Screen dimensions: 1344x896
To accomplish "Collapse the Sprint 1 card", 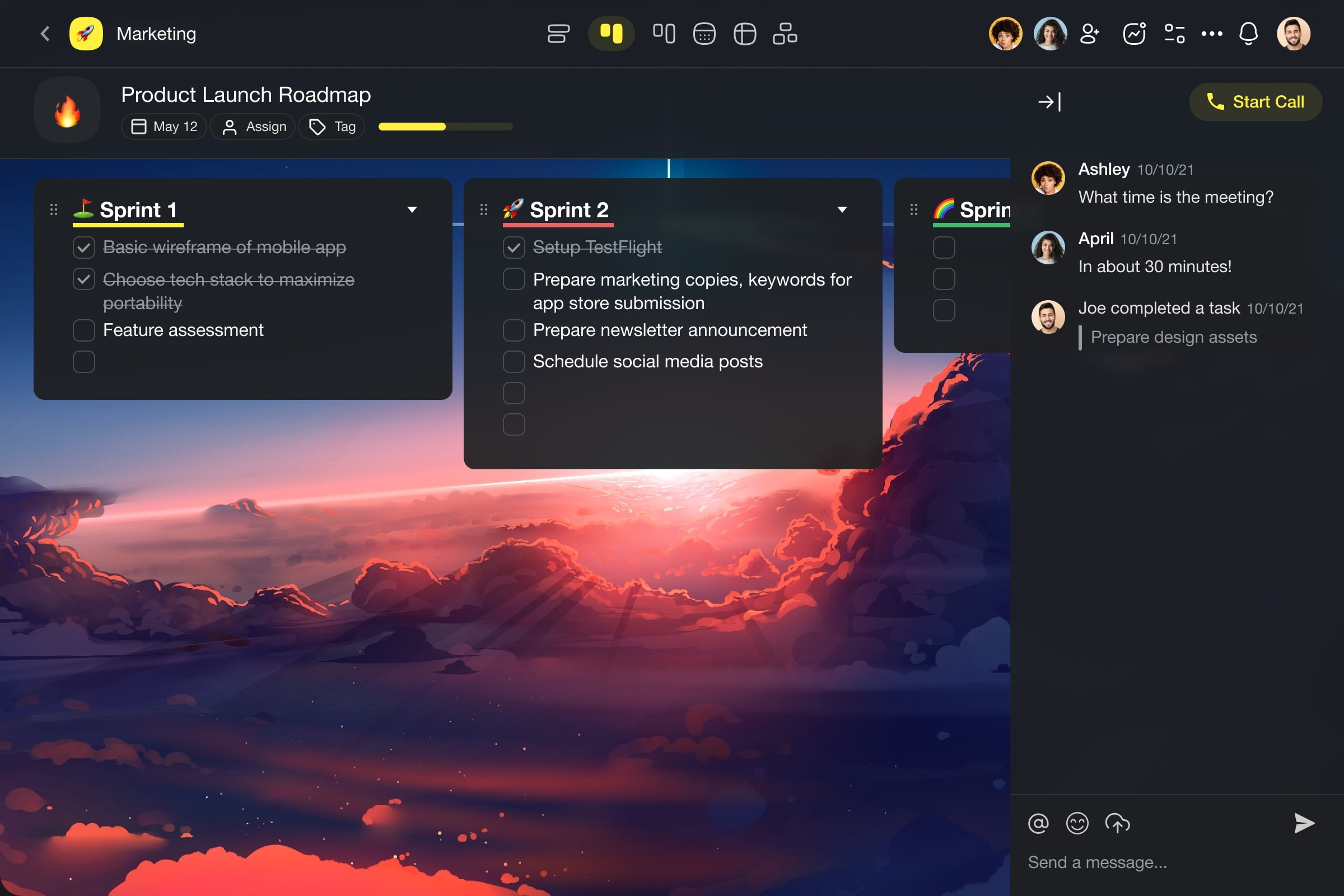I will coord(413,209).
